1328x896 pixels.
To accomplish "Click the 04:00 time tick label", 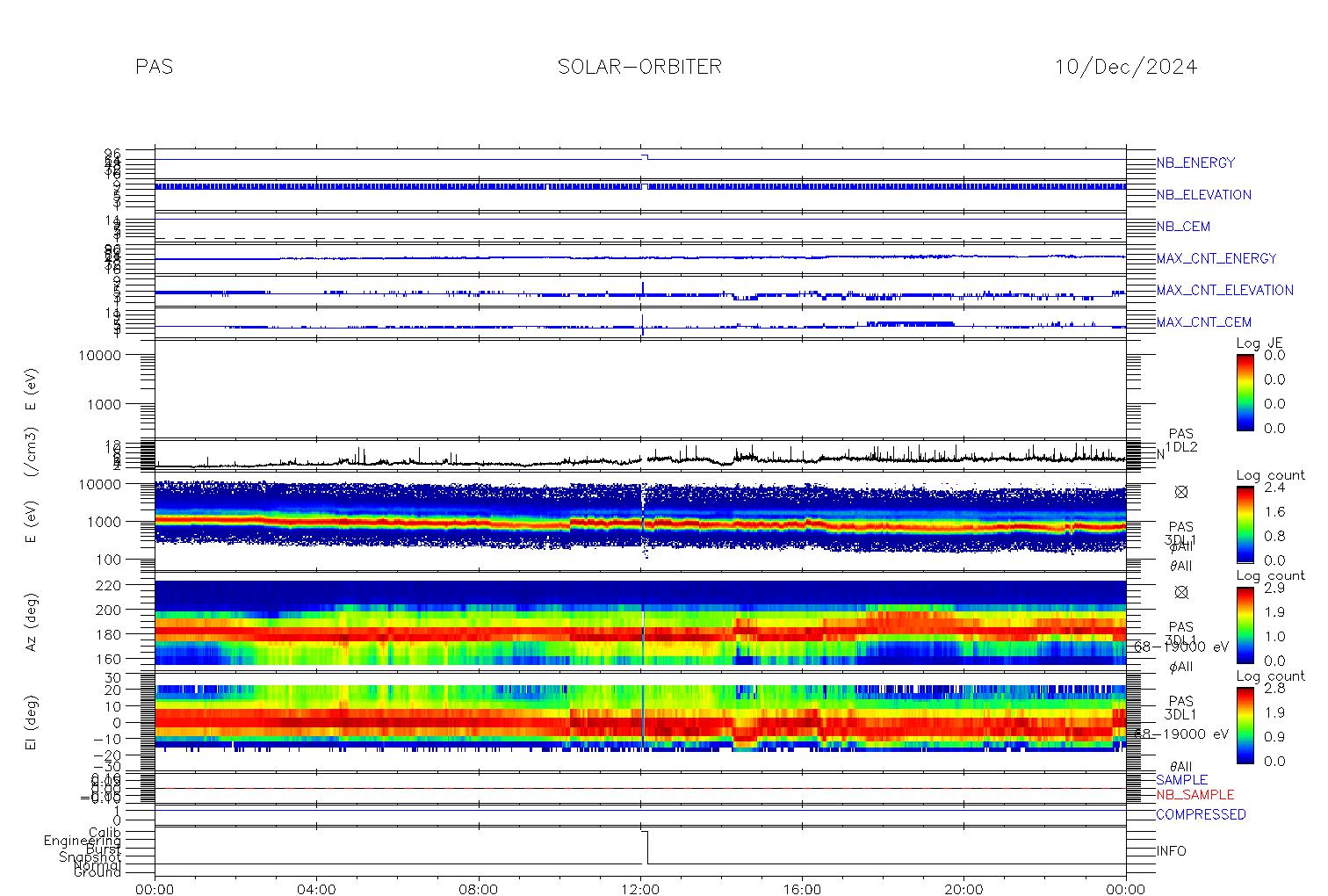I will tap(317, 889).
